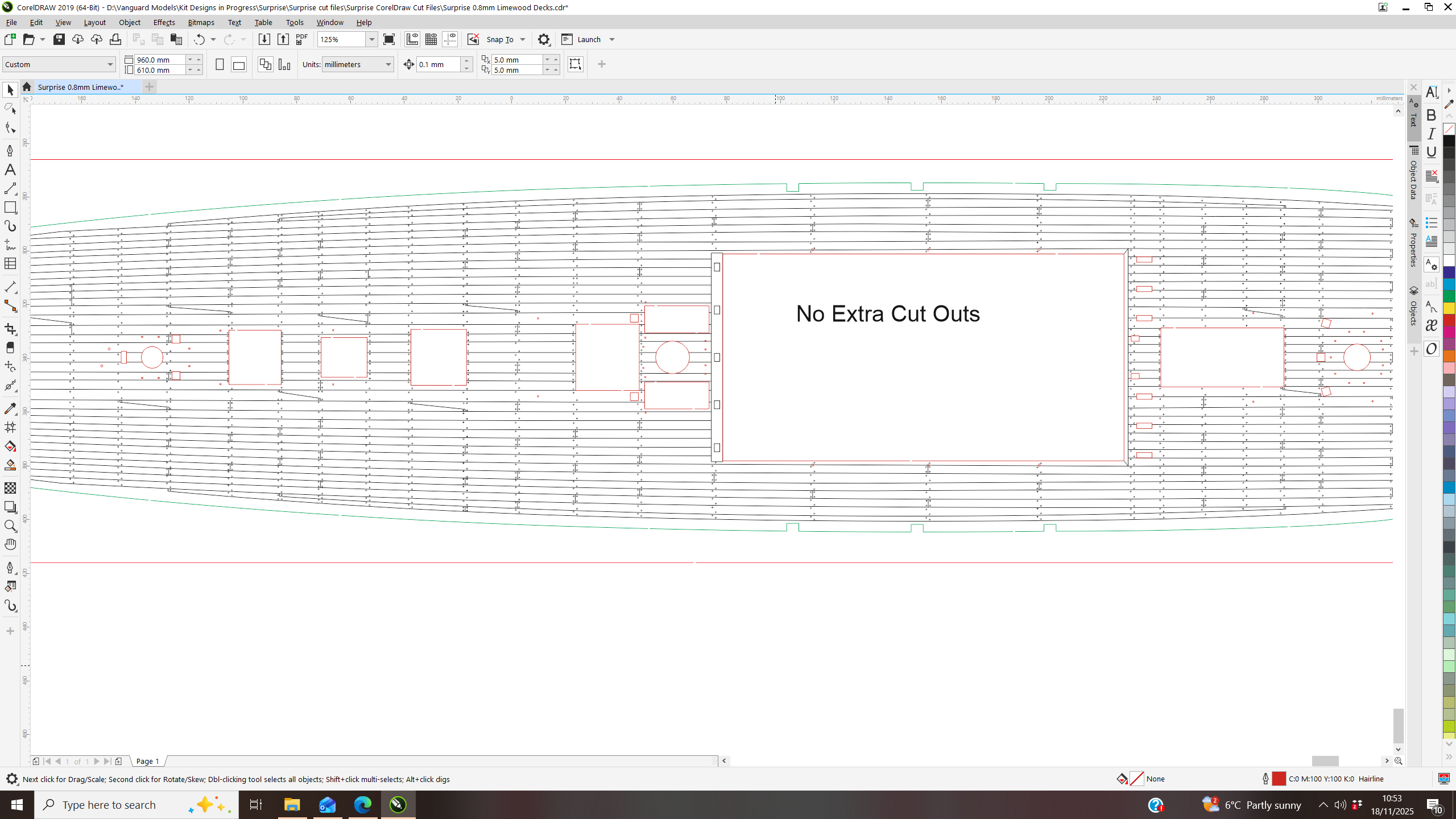
Task: Open the zoom level dropdown
Action: 371,39
